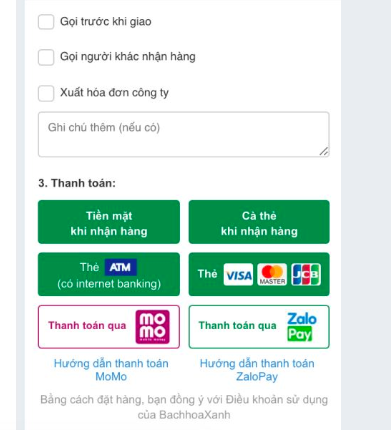Click the MasterCard logo
This screenshot has height=430, width=391.
point(272,274)
